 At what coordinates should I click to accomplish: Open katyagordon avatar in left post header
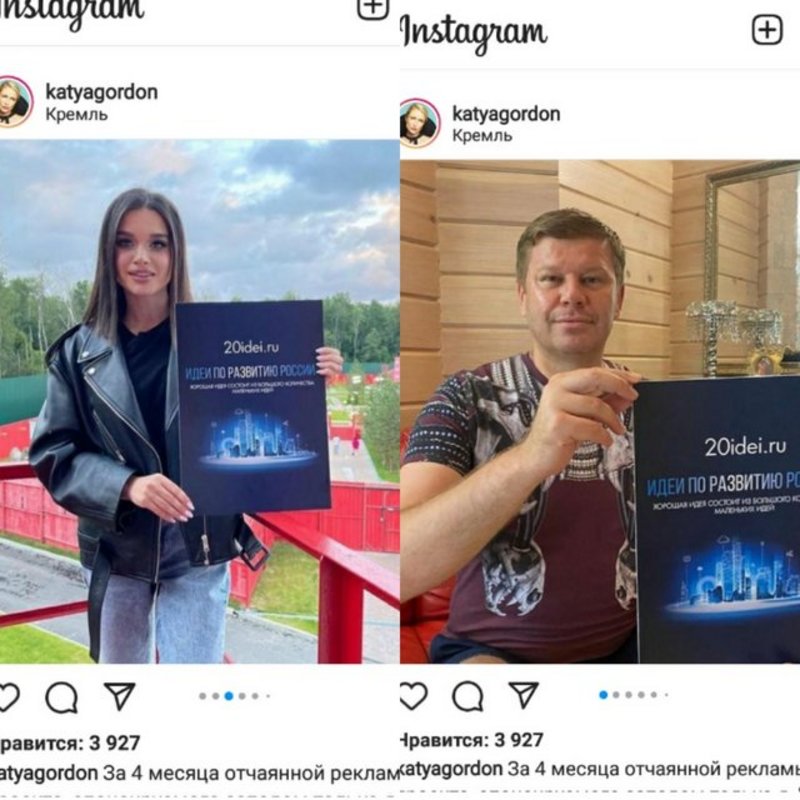coord(15,102)
